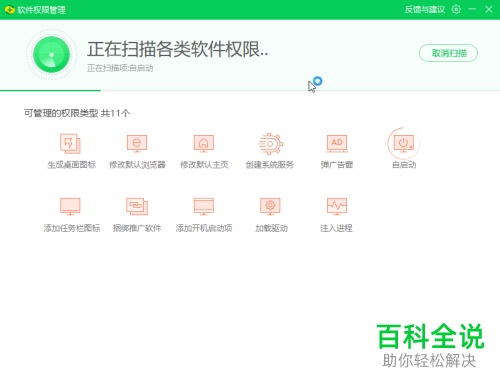The image size is (500, 381).
Task: Open the 反馈与建议 feedback link
Action: click(425, 10)
